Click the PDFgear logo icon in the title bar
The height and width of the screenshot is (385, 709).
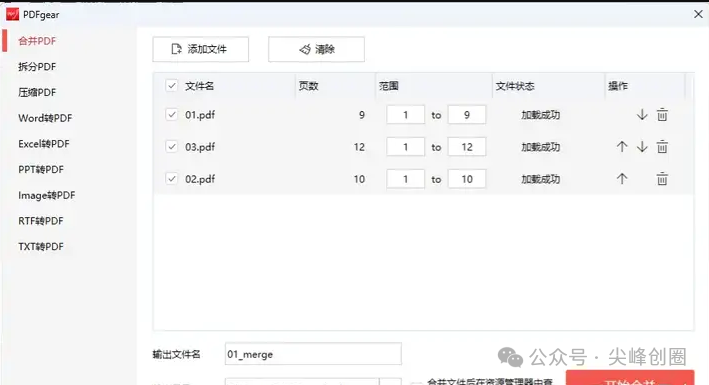coord(12,14)
